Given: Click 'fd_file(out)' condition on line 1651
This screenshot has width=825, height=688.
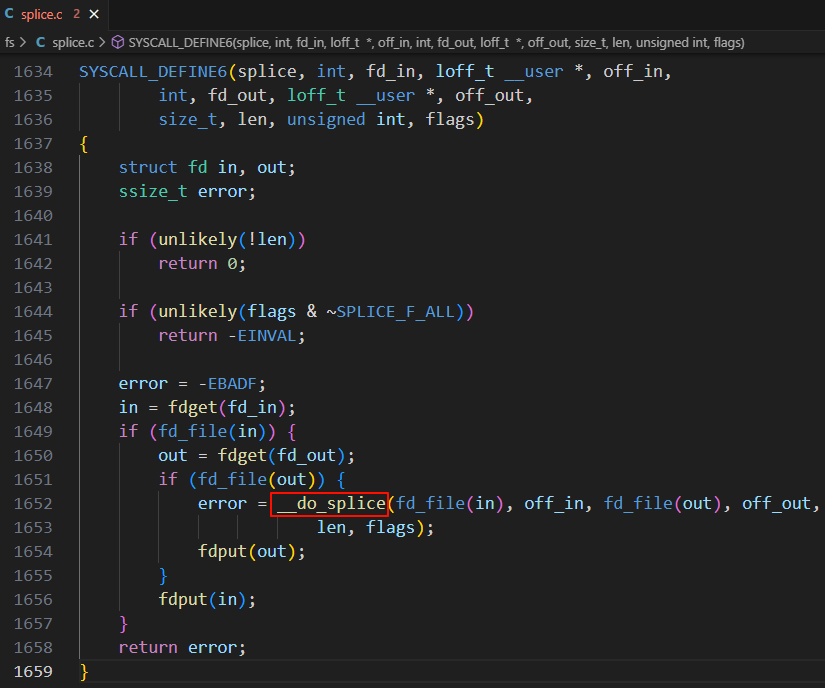Looking at the screenshot, I should [x=261, y=480].
